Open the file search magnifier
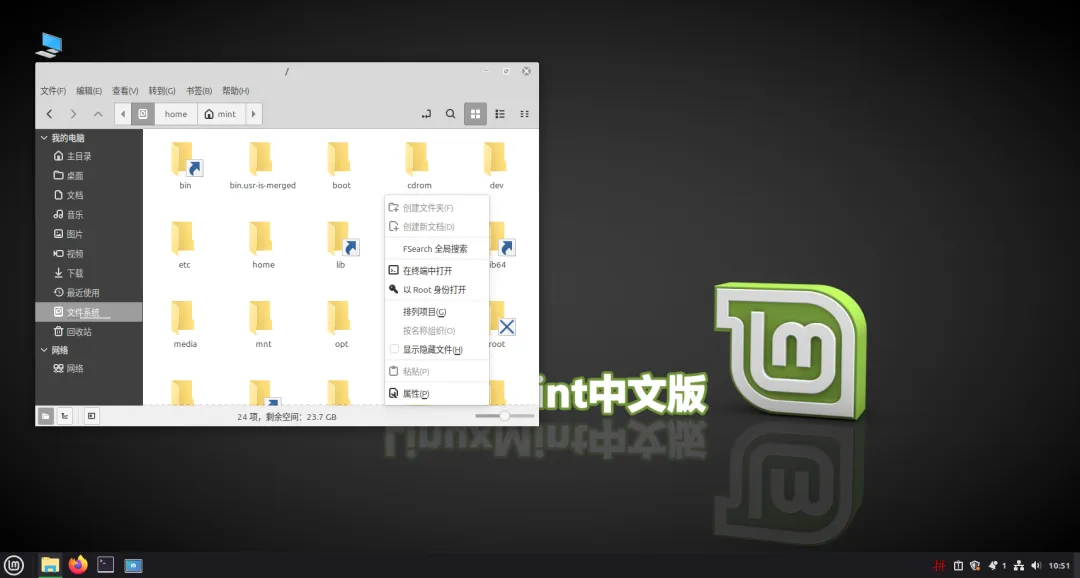 click(x=450, y=114)
